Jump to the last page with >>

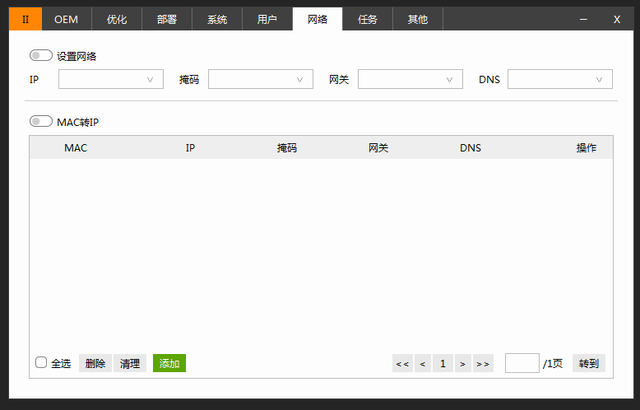[483, 363]
